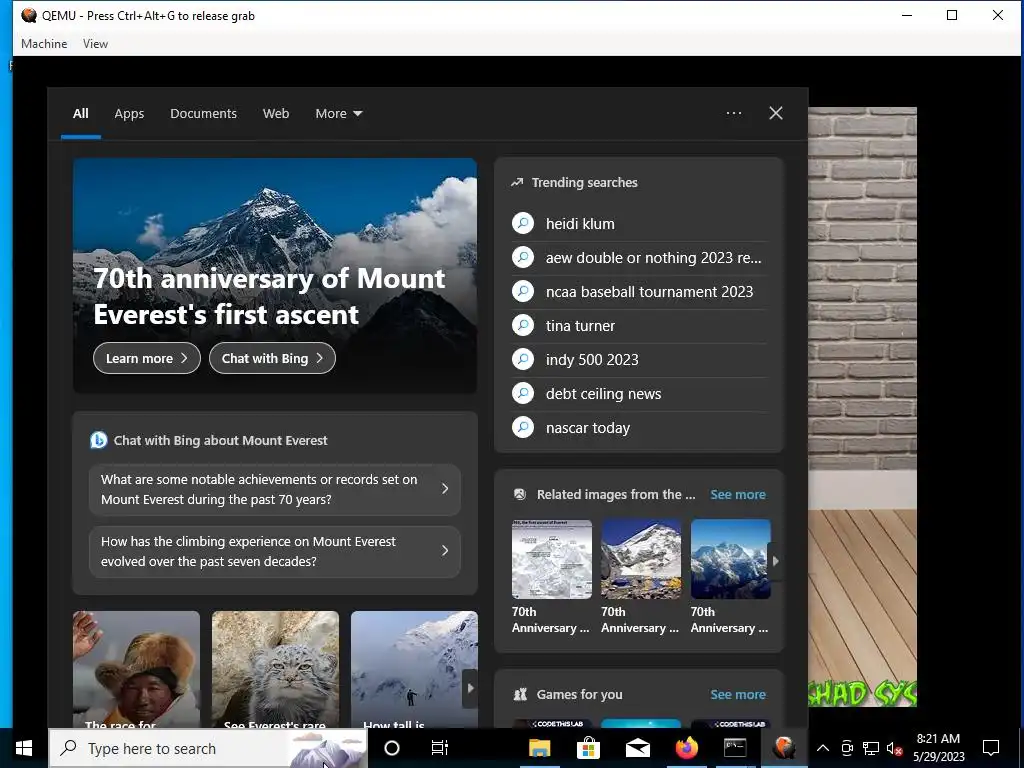Open the How tall is news card

[x=414, y=669]
